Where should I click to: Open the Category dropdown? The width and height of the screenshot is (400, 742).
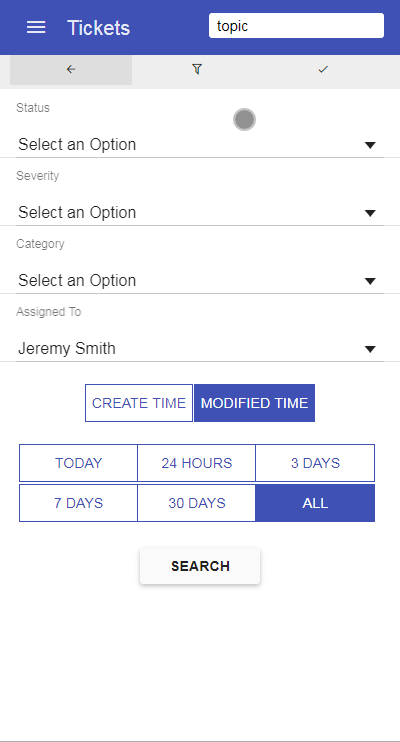click(200, 281)
